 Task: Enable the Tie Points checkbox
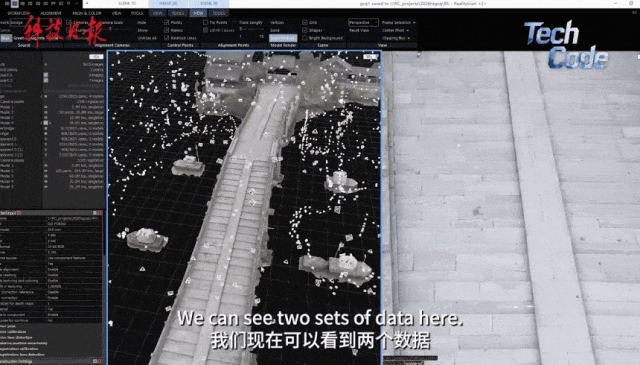(x=205, y=22)
